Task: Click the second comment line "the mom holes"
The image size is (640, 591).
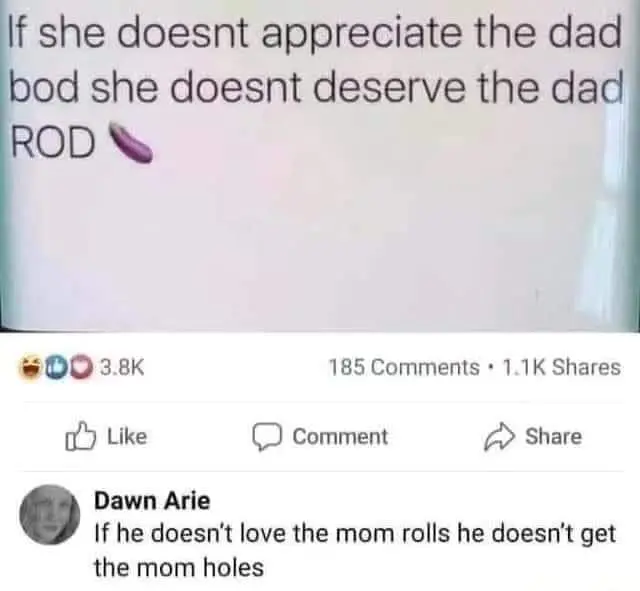Action: click(x=179, y=567)
